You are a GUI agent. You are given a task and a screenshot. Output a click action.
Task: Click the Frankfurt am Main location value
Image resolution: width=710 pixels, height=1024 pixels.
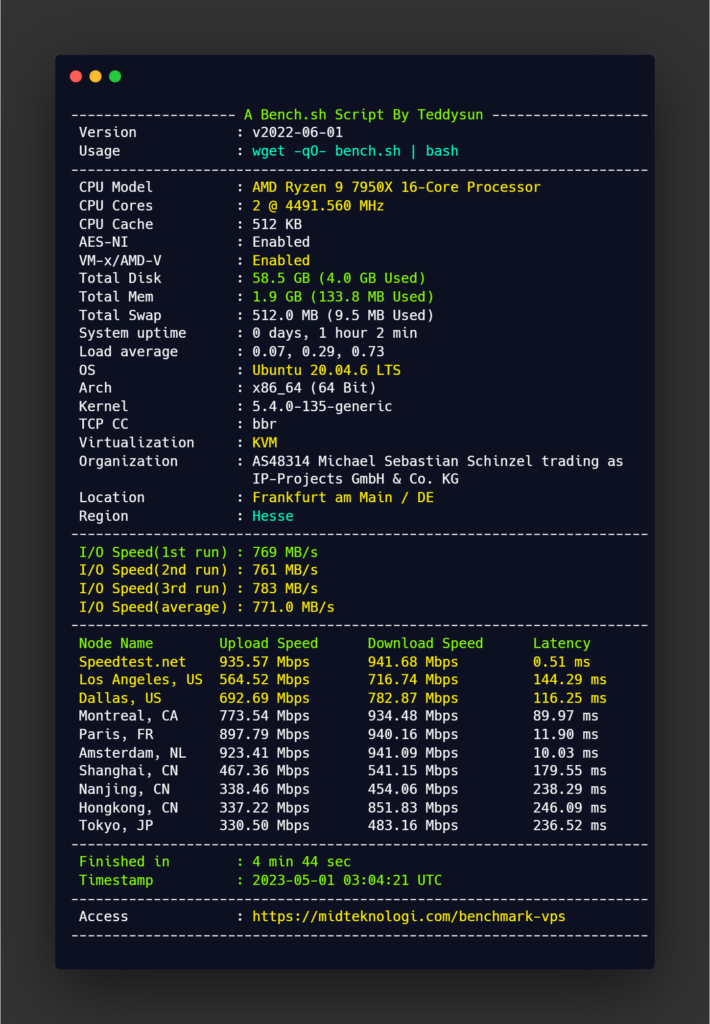(343, 497)
